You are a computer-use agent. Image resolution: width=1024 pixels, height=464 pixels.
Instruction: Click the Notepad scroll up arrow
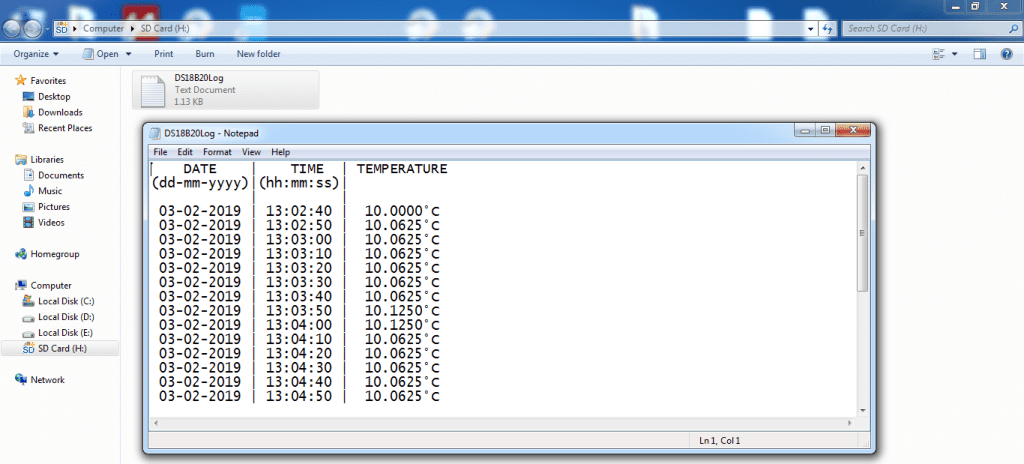click(x=862, y=168)
